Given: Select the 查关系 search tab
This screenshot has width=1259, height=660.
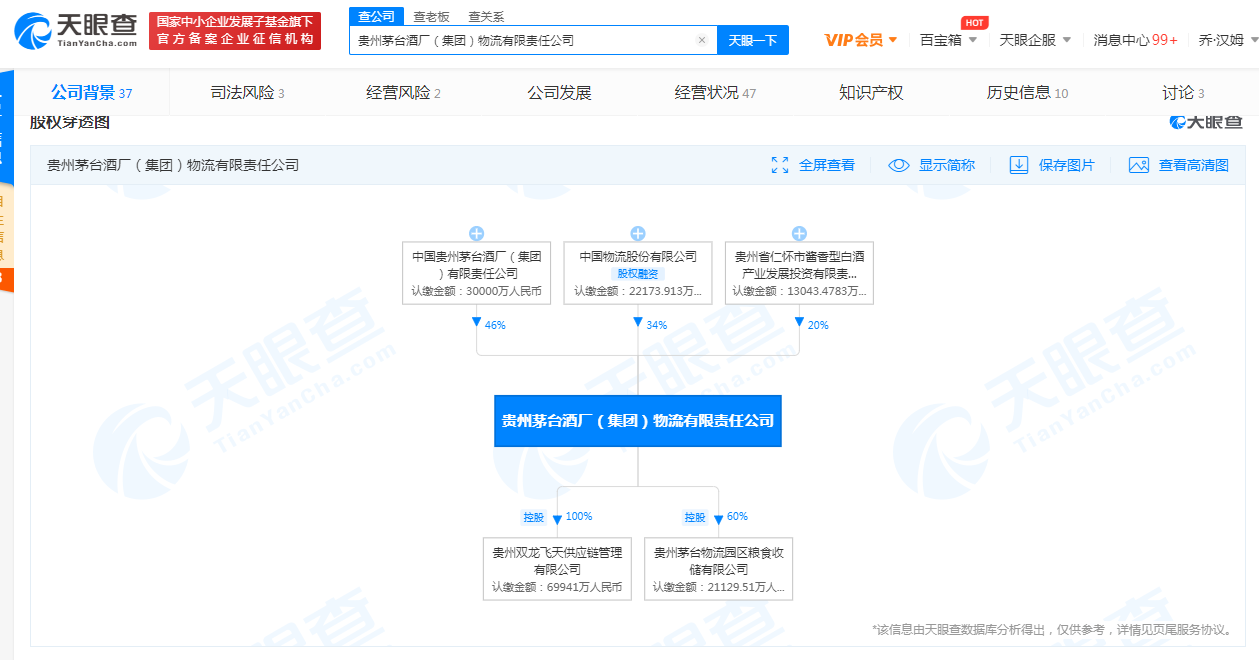Looking at the screenshot, I should [486, 16].
